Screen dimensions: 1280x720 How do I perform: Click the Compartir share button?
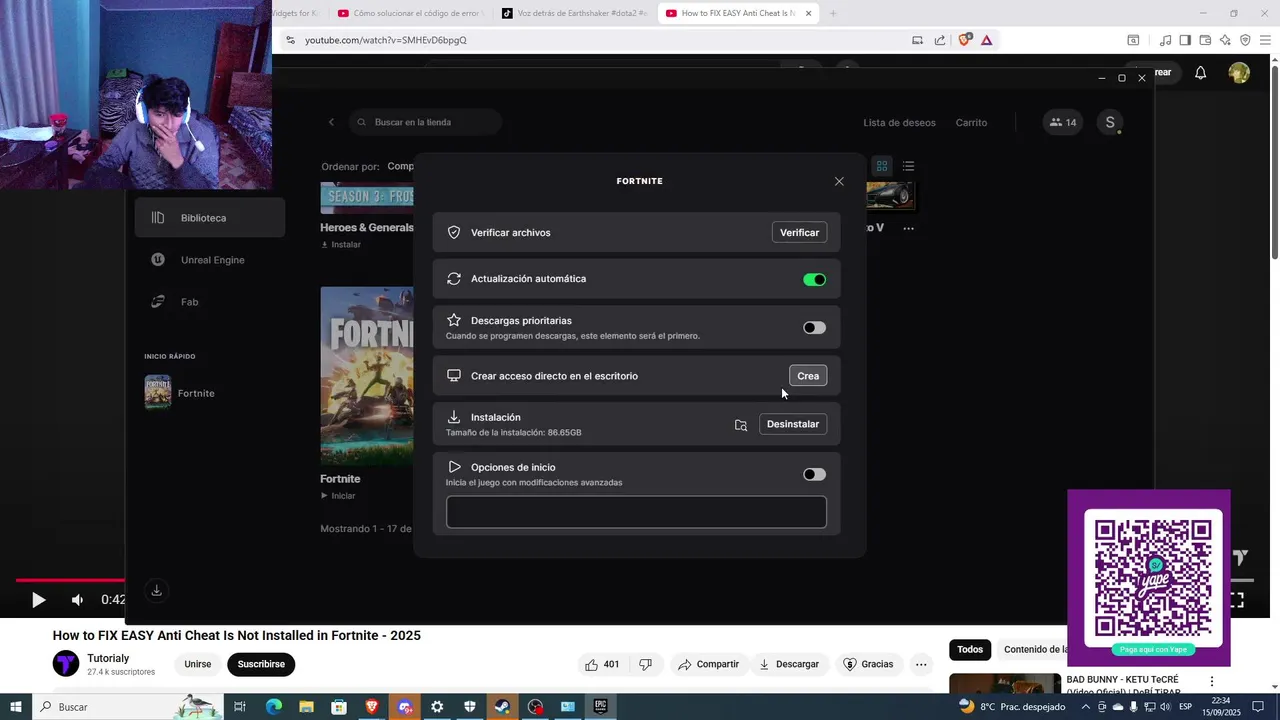pyautogui.click(x=708, y=664)
